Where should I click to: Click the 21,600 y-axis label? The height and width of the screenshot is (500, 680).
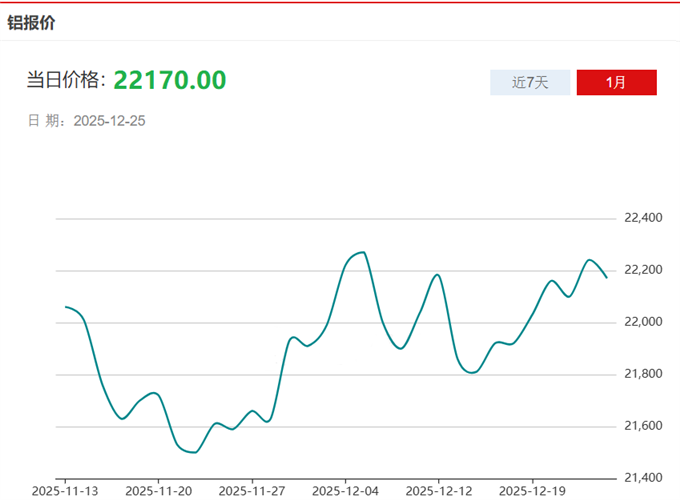643,426
